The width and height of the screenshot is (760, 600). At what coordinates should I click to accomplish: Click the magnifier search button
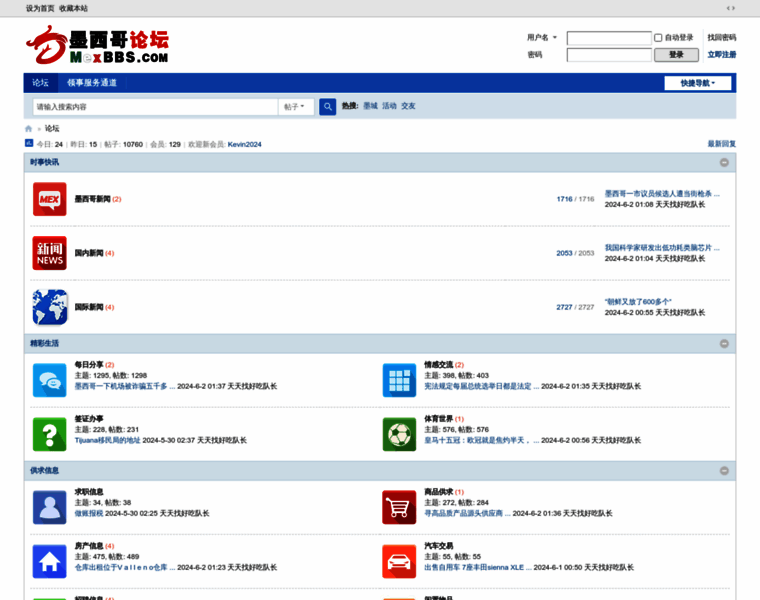(327, 106)
